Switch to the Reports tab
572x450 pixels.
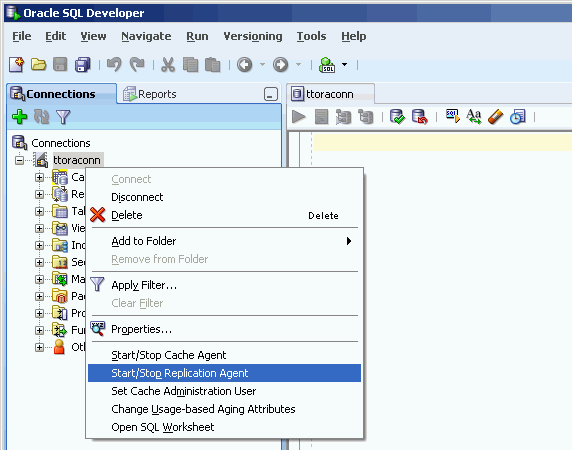click(x=150, y=94)
